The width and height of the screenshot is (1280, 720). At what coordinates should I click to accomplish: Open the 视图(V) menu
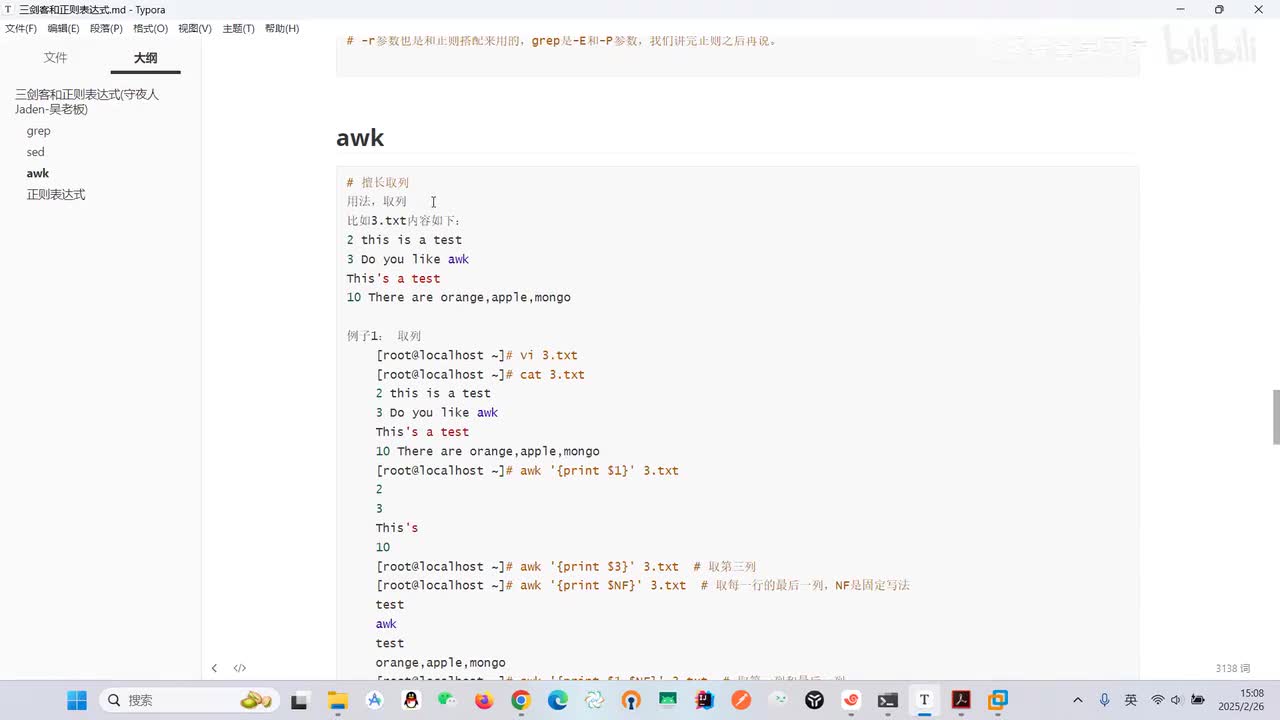click(195, 28)
